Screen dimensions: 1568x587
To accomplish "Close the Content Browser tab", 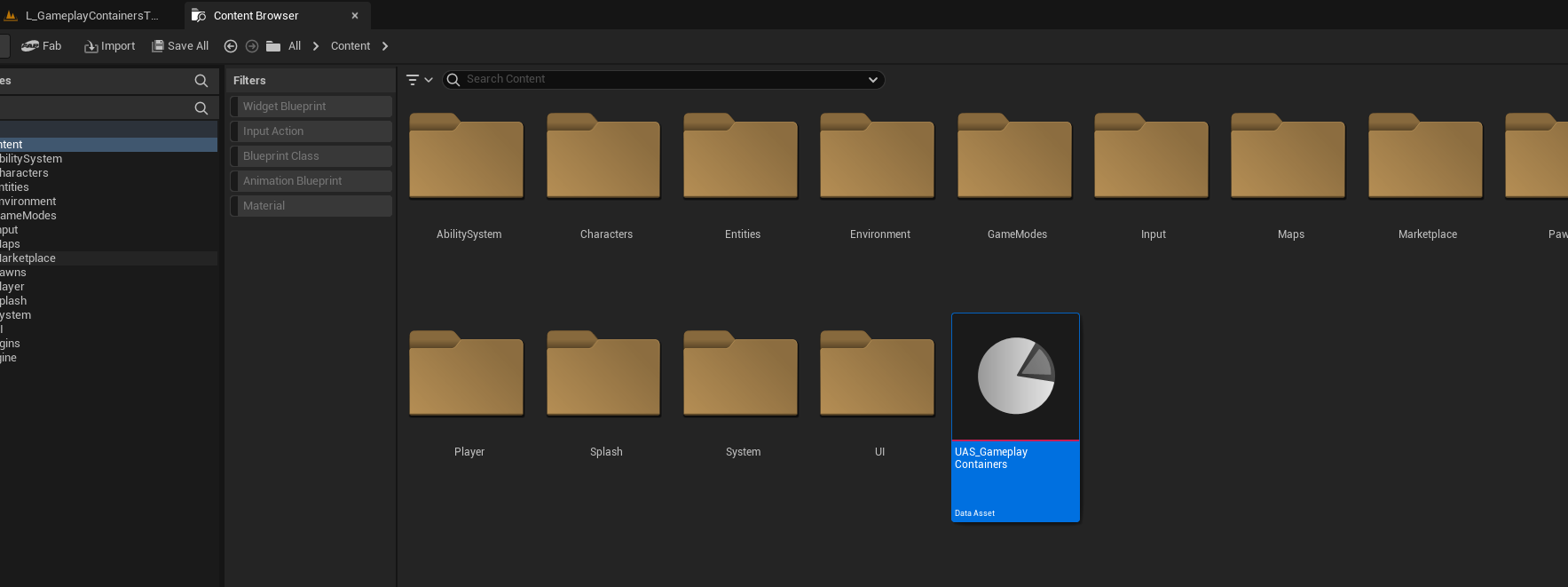I will (x=355, y=16).
